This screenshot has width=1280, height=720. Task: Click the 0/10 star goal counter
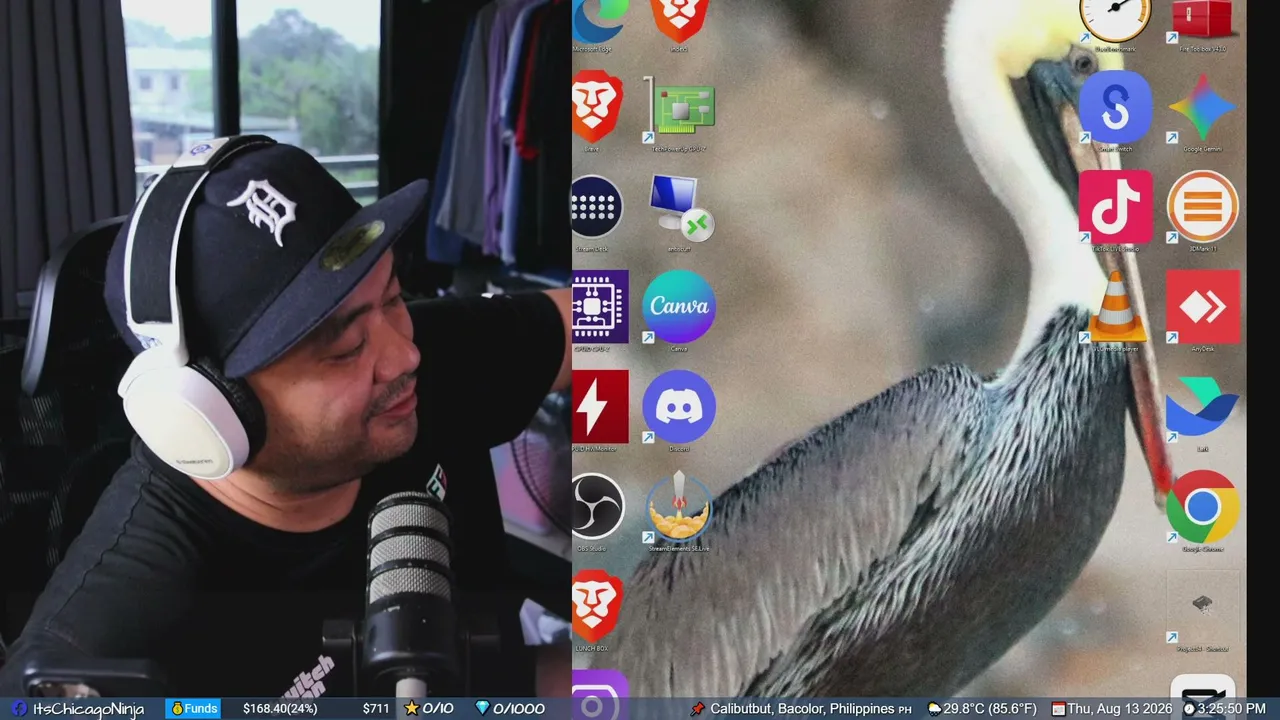pos(429,709)
